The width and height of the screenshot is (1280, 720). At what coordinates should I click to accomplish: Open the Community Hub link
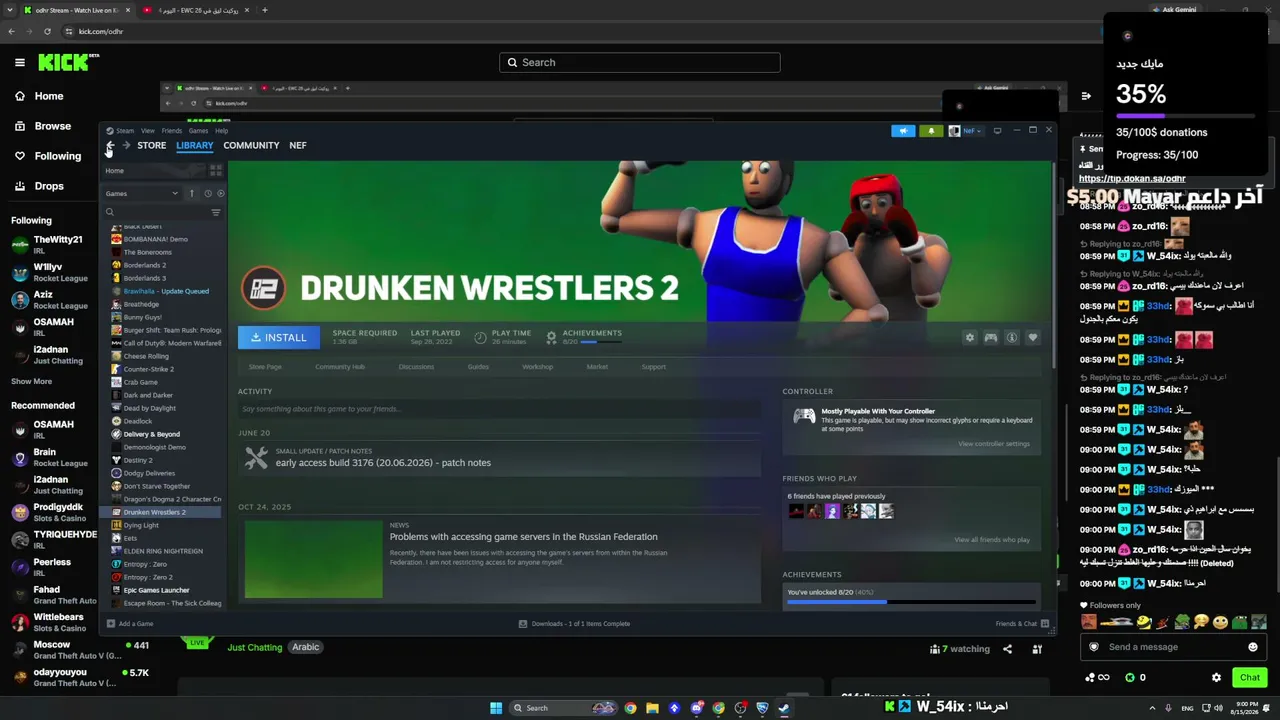tap(340, 367)
